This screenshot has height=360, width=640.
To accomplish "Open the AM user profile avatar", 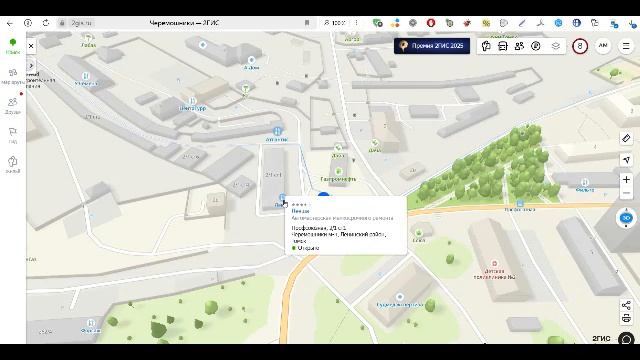I will (x=603, y=46).
